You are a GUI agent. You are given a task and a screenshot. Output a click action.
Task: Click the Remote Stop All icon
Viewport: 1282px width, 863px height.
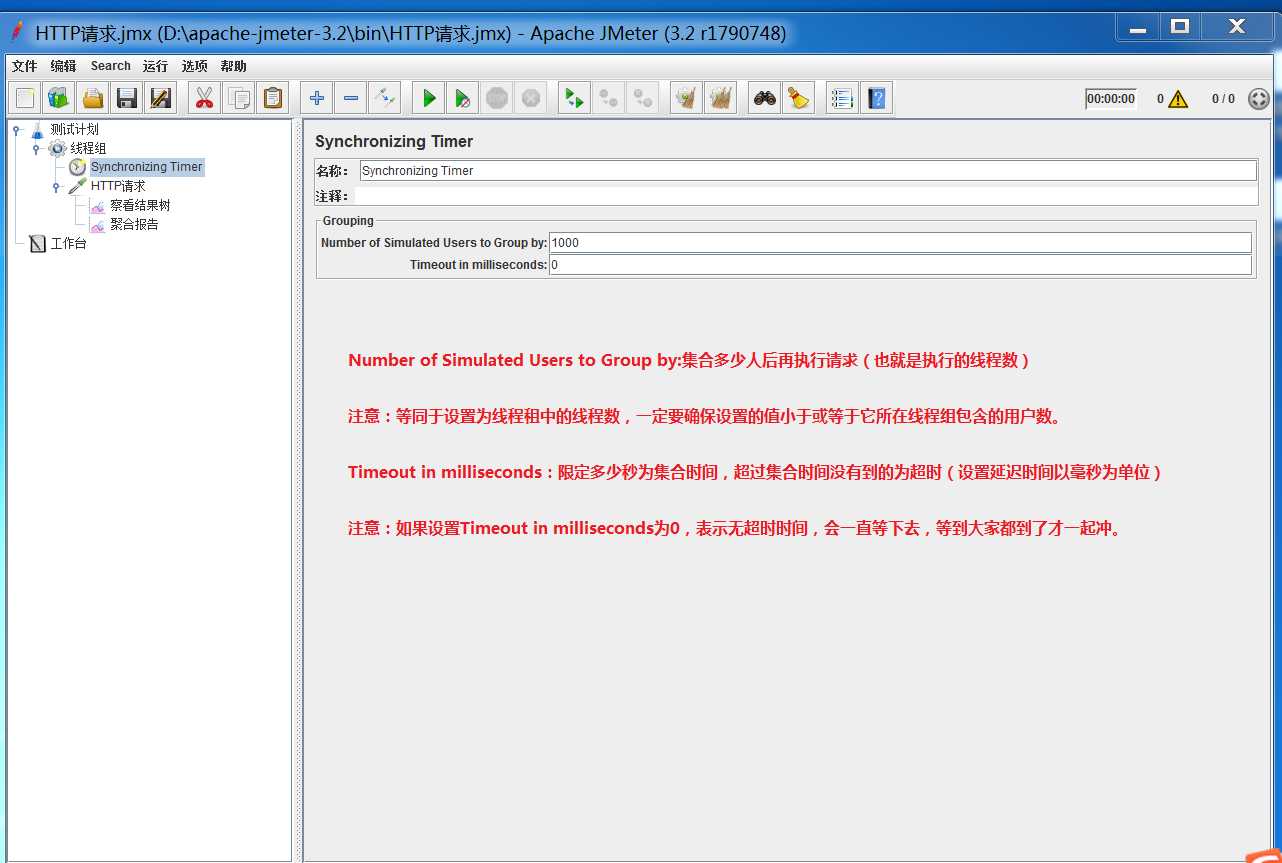[608, 98]
